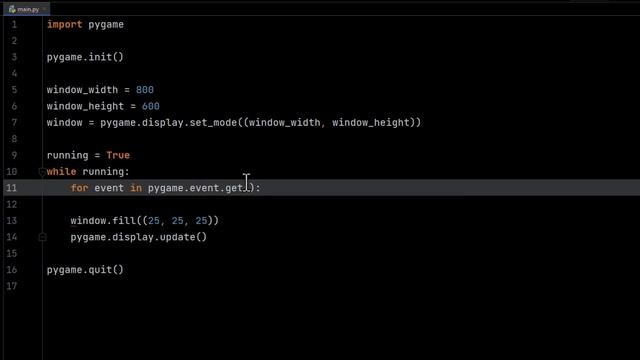
Task: Click line number 17 in the gutter
Action: tap(12, 286)
